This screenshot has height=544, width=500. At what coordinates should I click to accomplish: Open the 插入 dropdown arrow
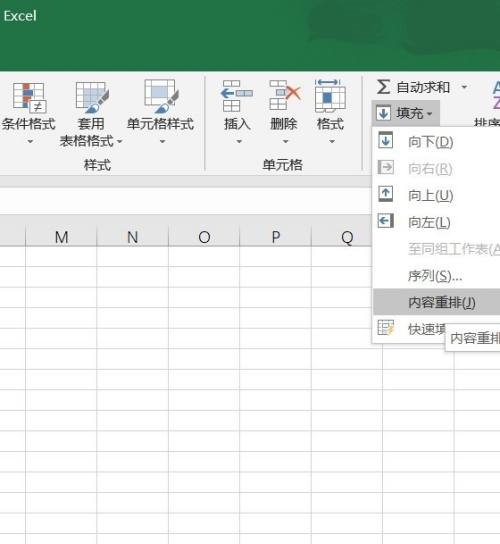(239, 142)
